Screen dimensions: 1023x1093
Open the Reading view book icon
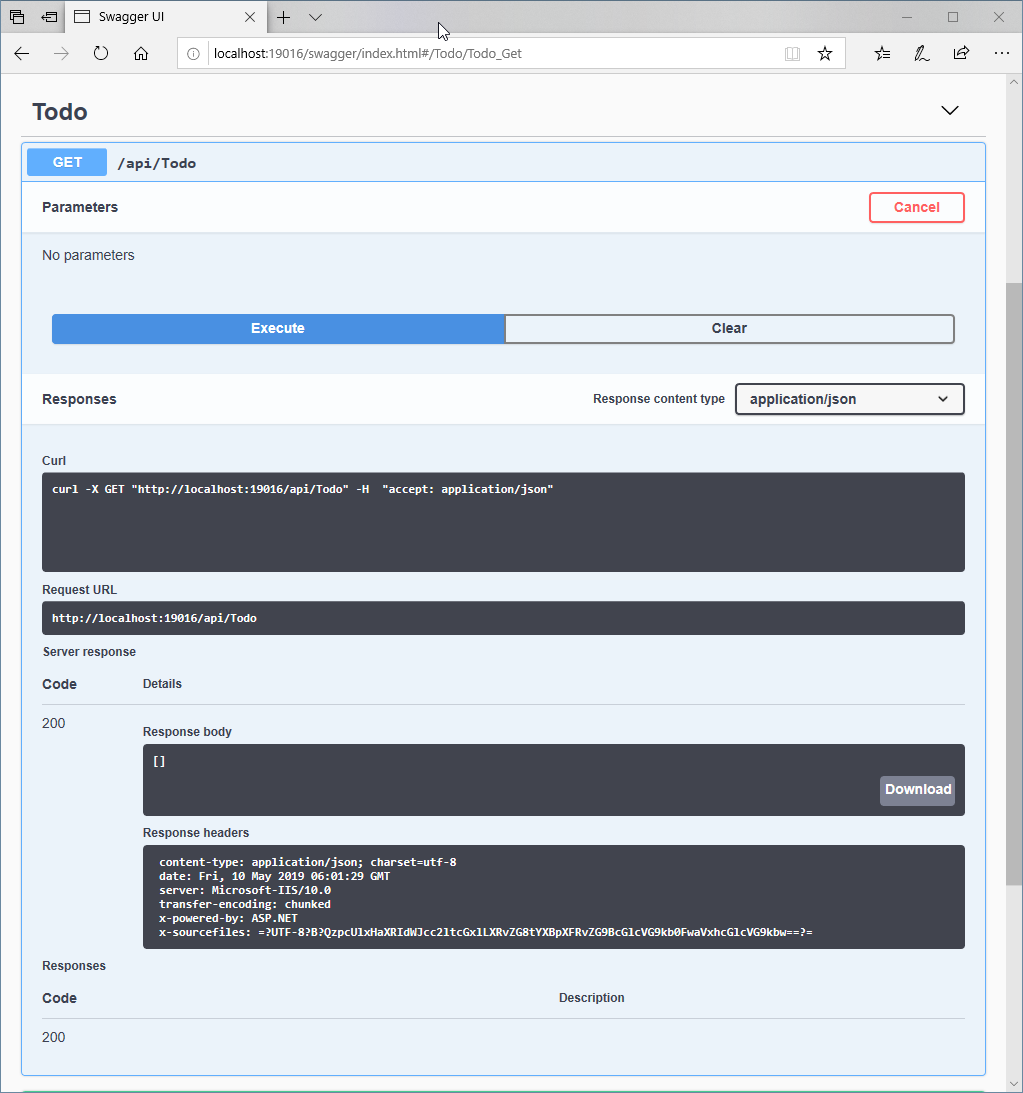click(793, 54)
